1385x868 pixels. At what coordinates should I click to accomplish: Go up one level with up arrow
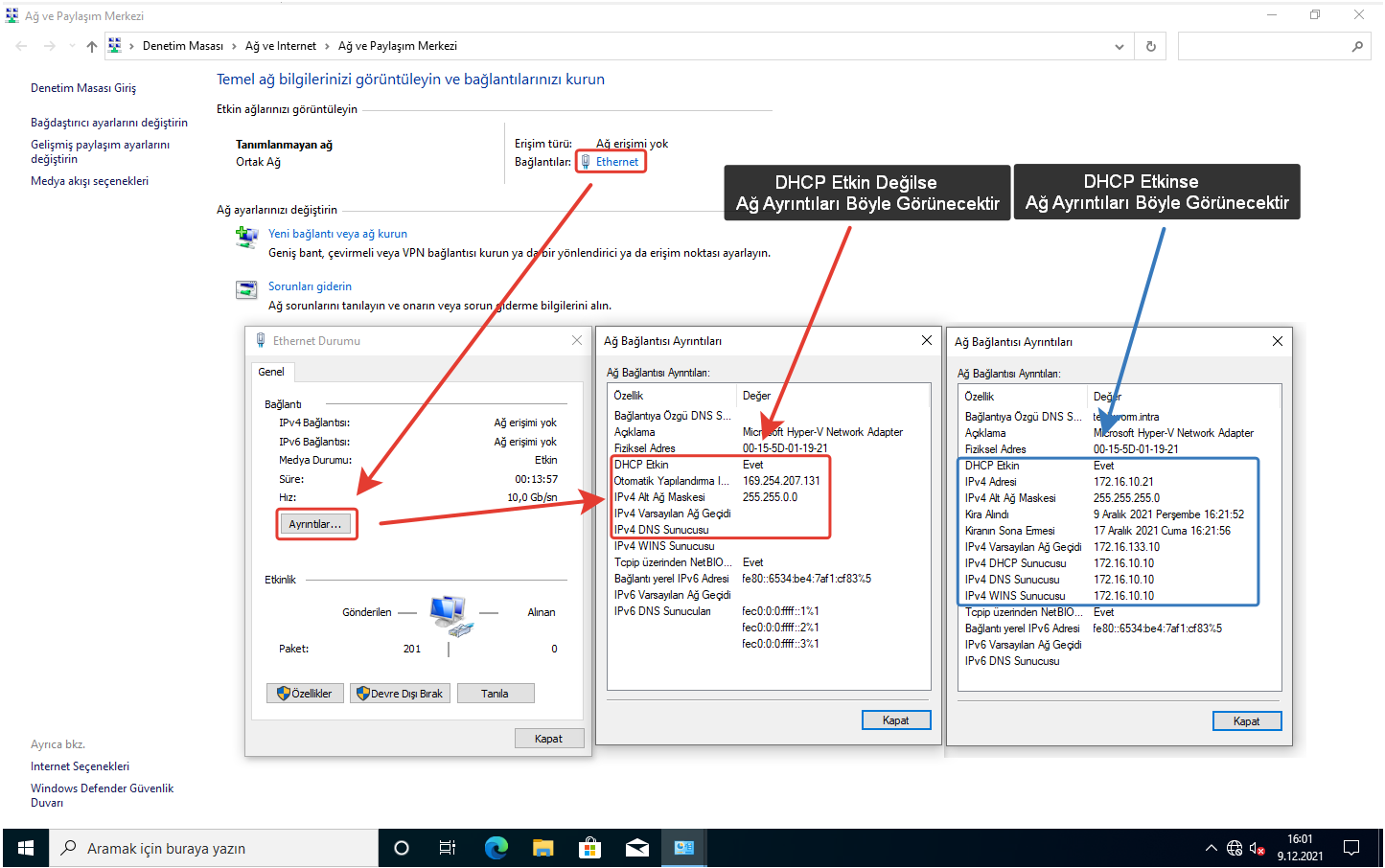pyautogui.click(x=92, y=46)
